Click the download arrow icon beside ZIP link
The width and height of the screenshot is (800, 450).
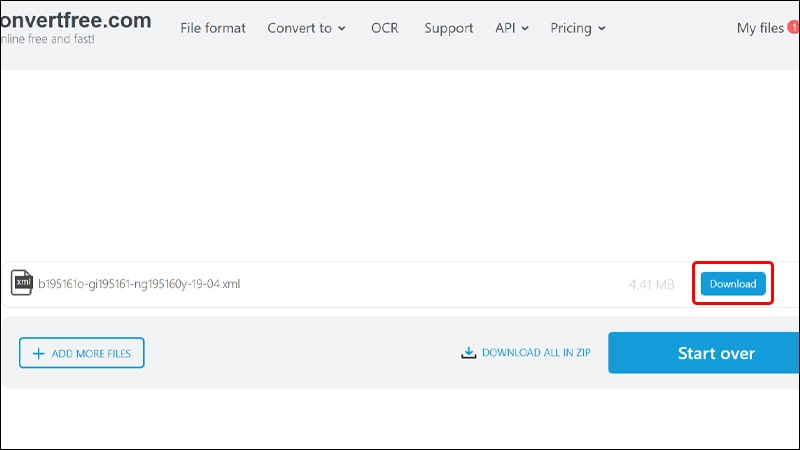coord(468,353)
